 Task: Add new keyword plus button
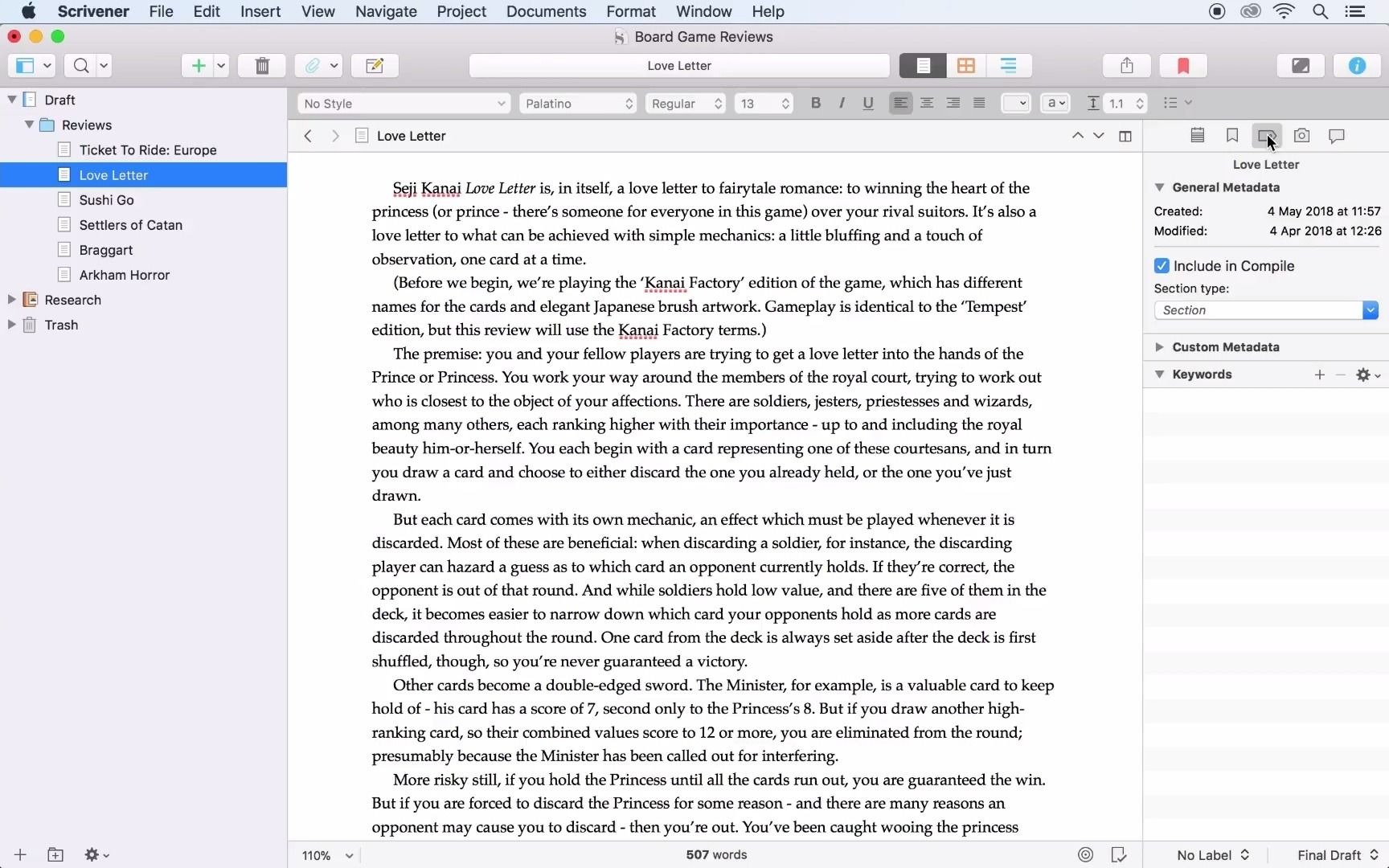pos(1319,375)
